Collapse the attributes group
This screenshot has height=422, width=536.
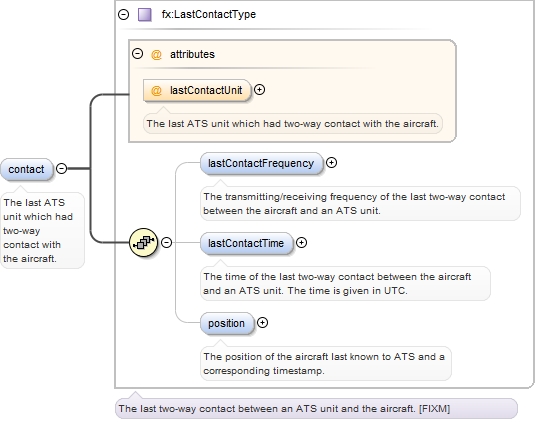click(137, 54)
